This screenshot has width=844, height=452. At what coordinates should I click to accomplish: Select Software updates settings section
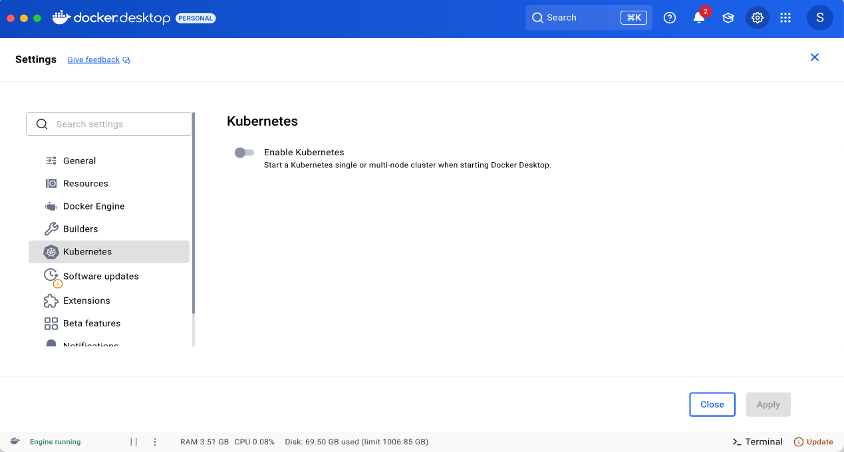(x=109, y=276)
